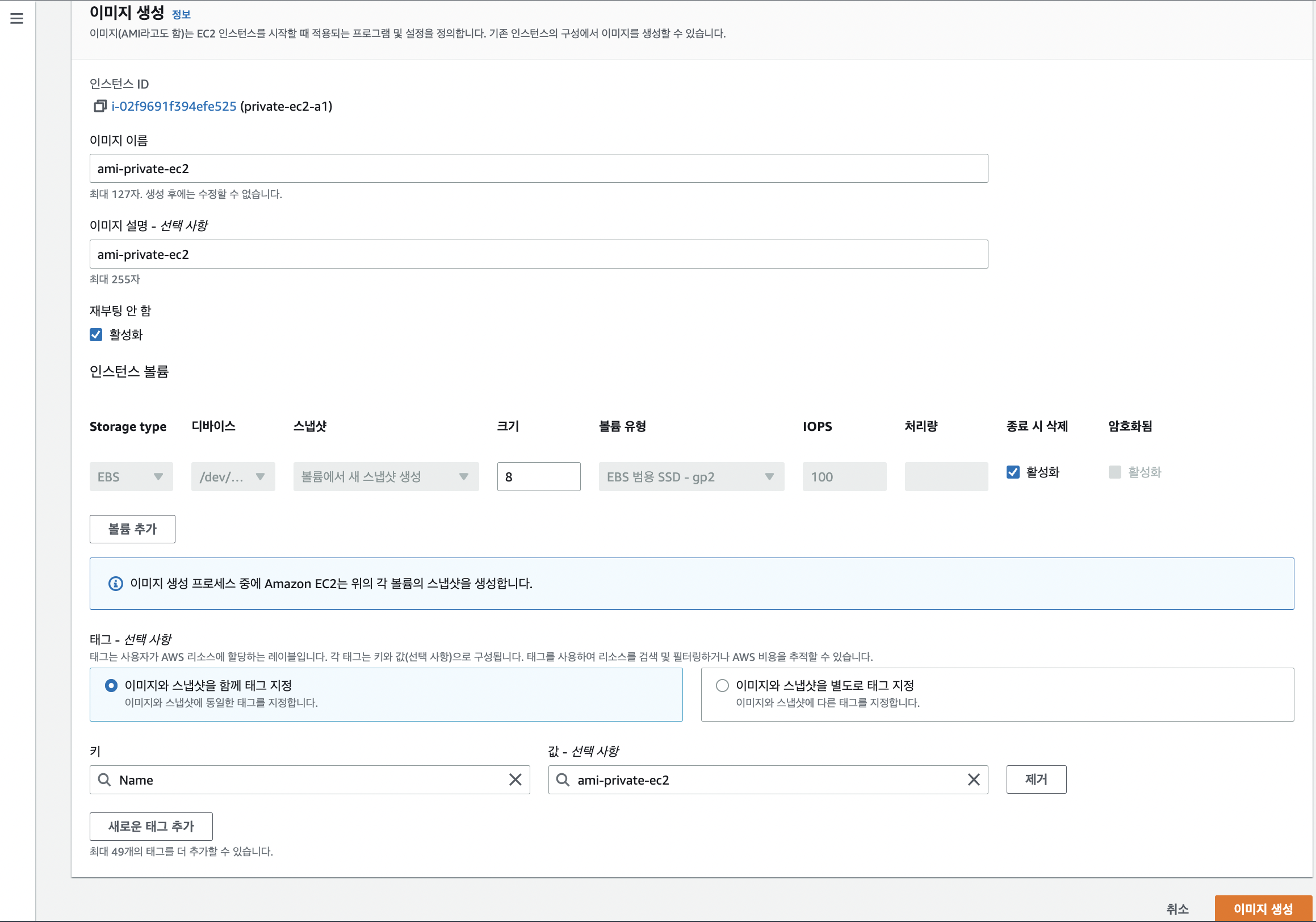Open the 정보 info link
1316x922 pixels.
pos(181,14)
